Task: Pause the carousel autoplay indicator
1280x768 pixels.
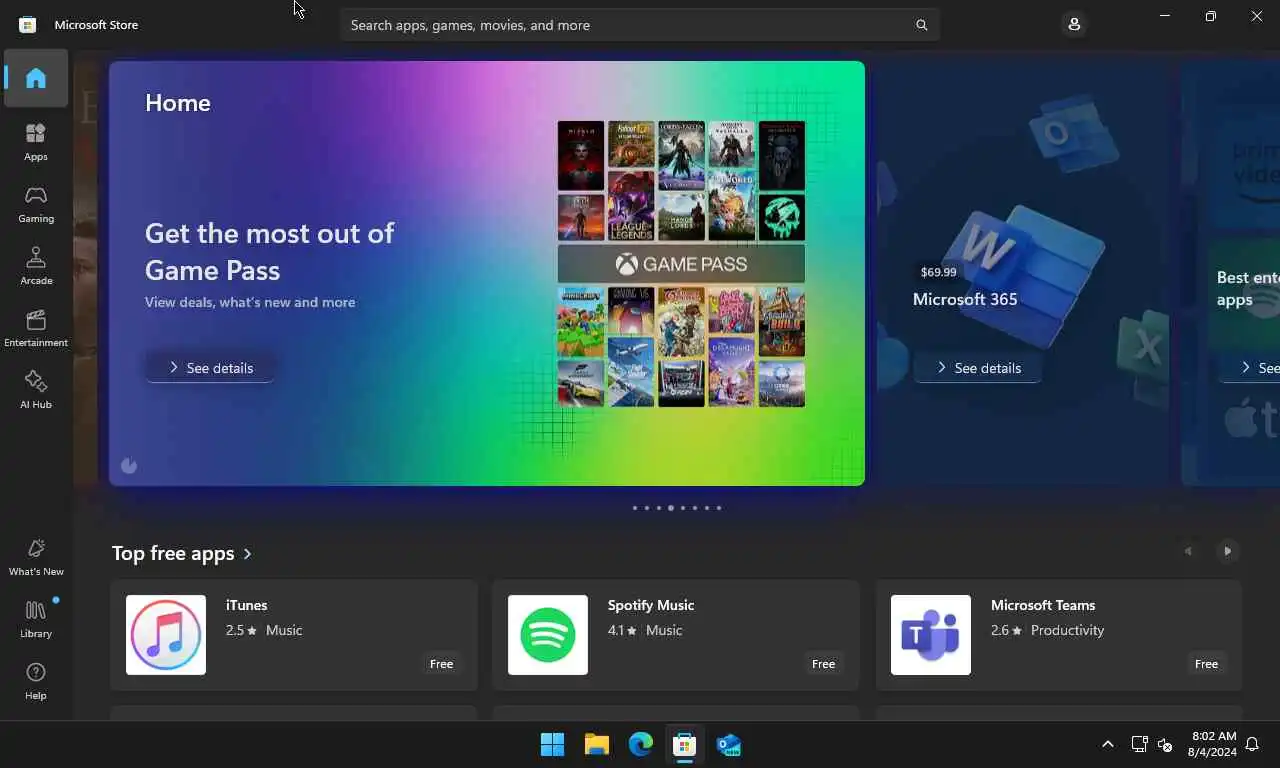Action: tap(129, 465)
